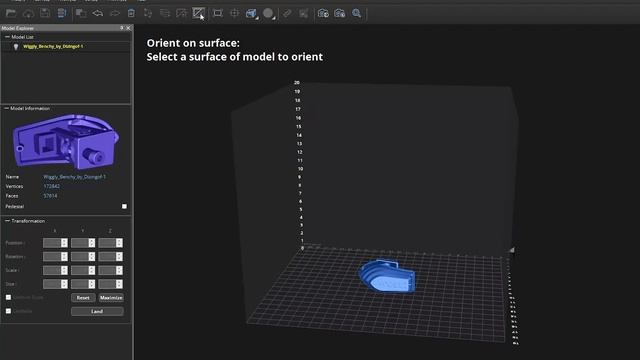Toggle the checkbox left of Land button
The image size is (640, 360).
coord(9,311)
